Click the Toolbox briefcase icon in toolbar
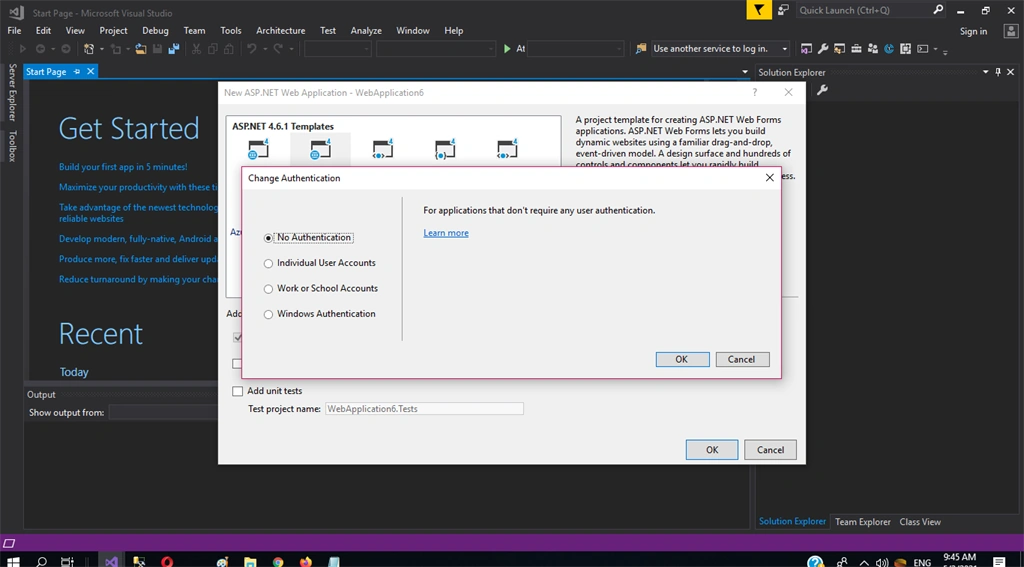This screenshot has width=1024, height=567. point(856,49)
